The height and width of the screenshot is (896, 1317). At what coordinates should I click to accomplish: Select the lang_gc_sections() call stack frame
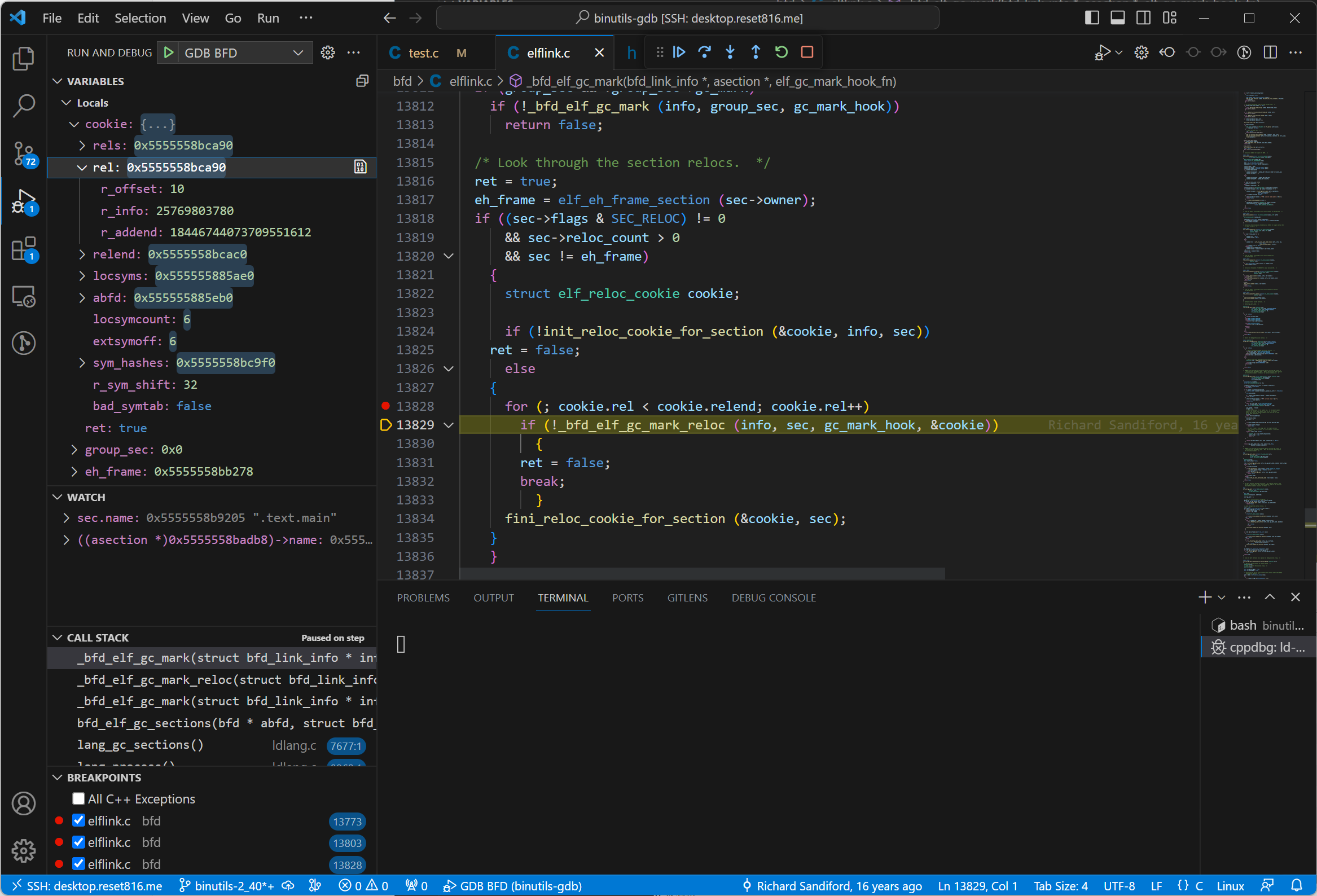click(x=212, y=745)
